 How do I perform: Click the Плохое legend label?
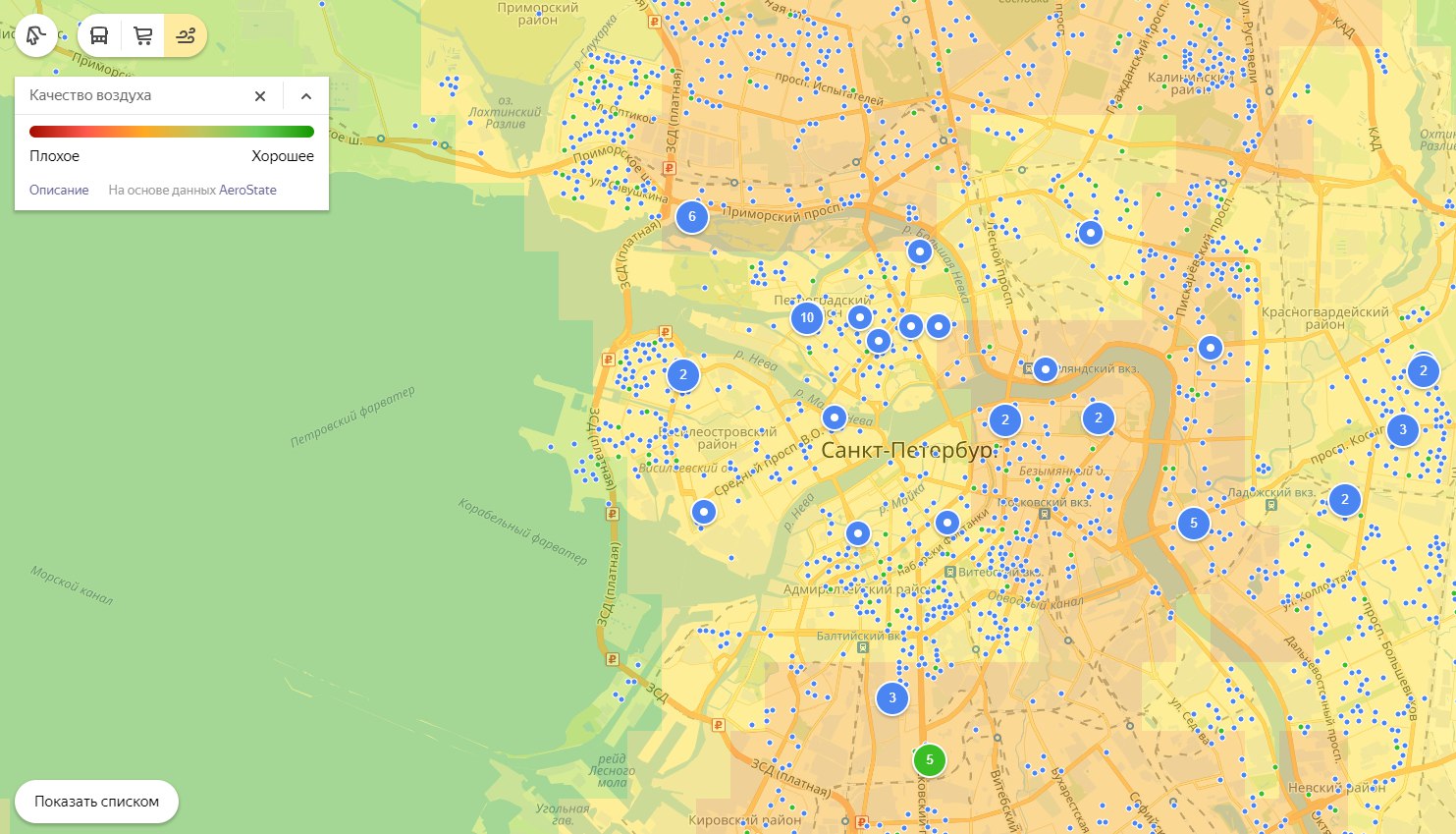[54, 156]
